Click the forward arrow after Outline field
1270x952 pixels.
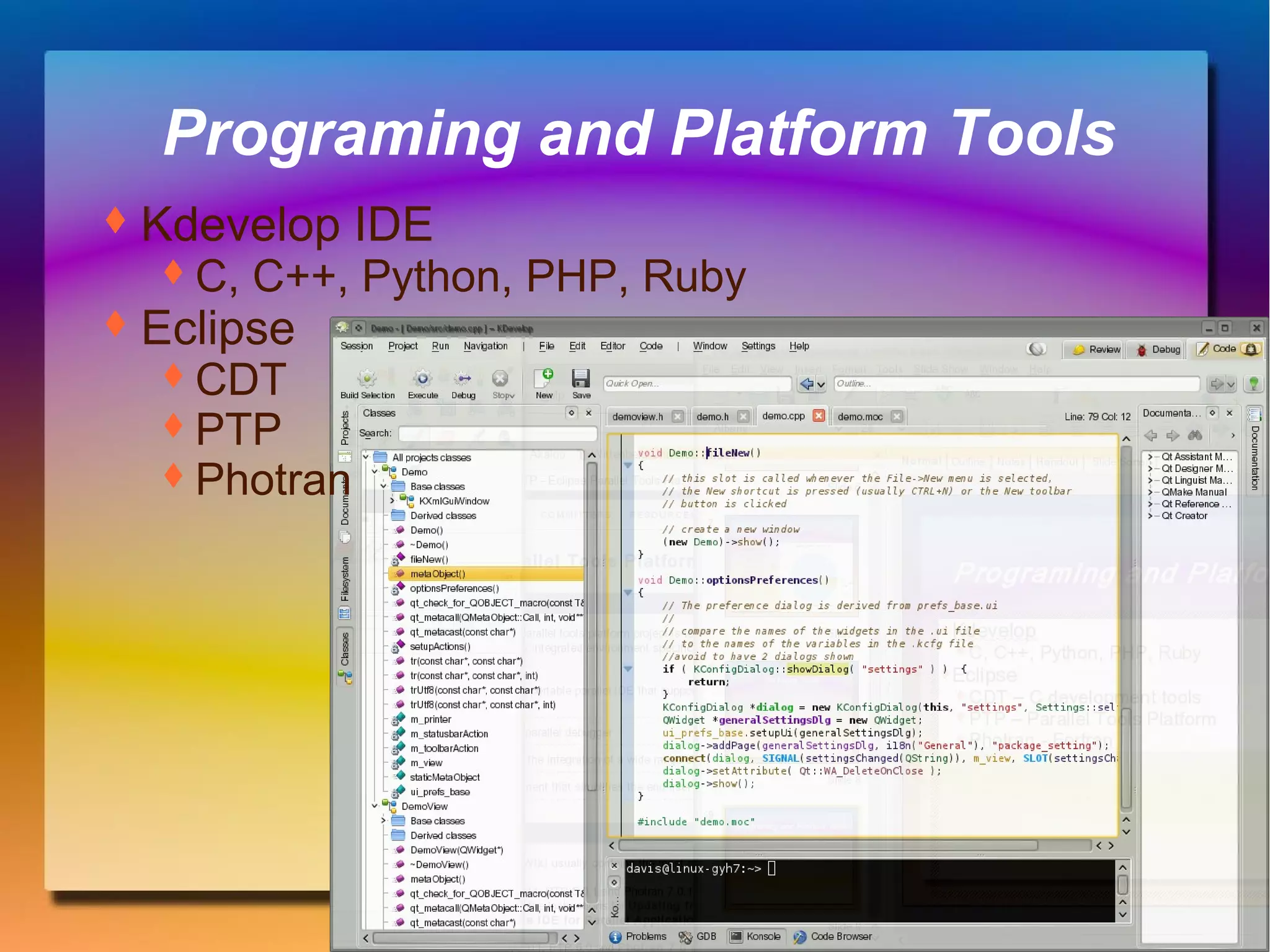[x=1216, y=384]
